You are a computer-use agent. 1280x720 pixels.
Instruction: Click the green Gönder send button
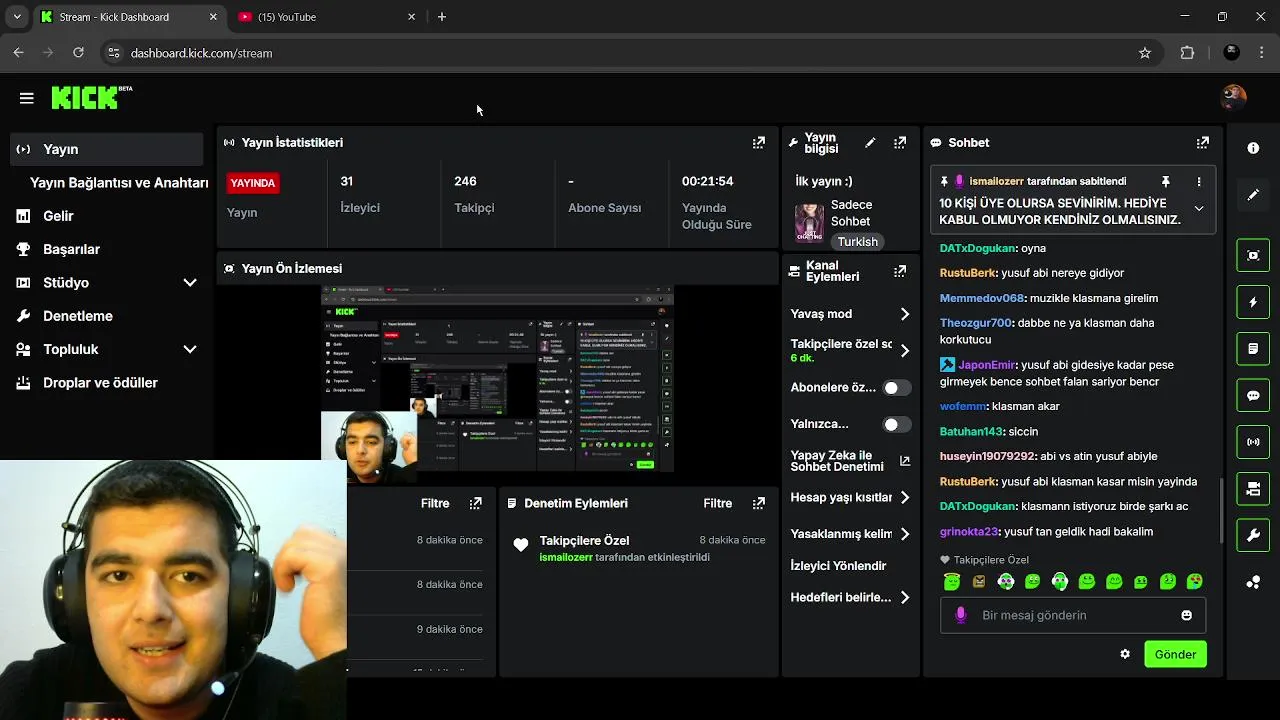click(x=1175, y=654)
